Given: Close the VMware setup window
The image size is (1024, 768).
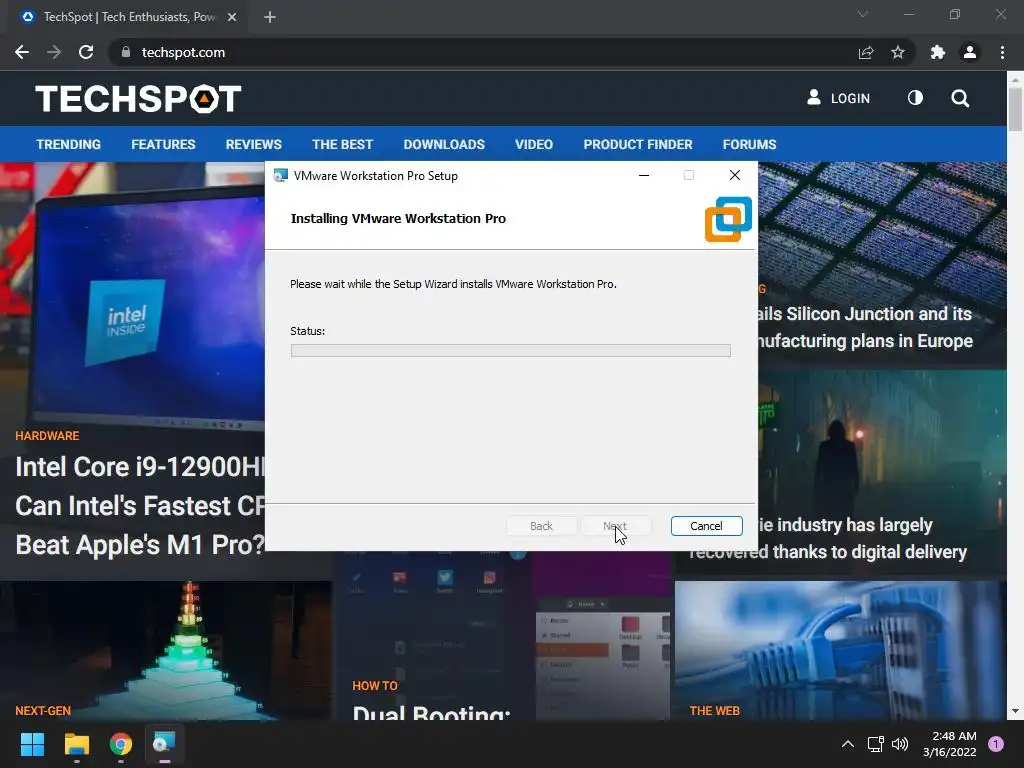Looking at the screenshot, I should 735,175.
